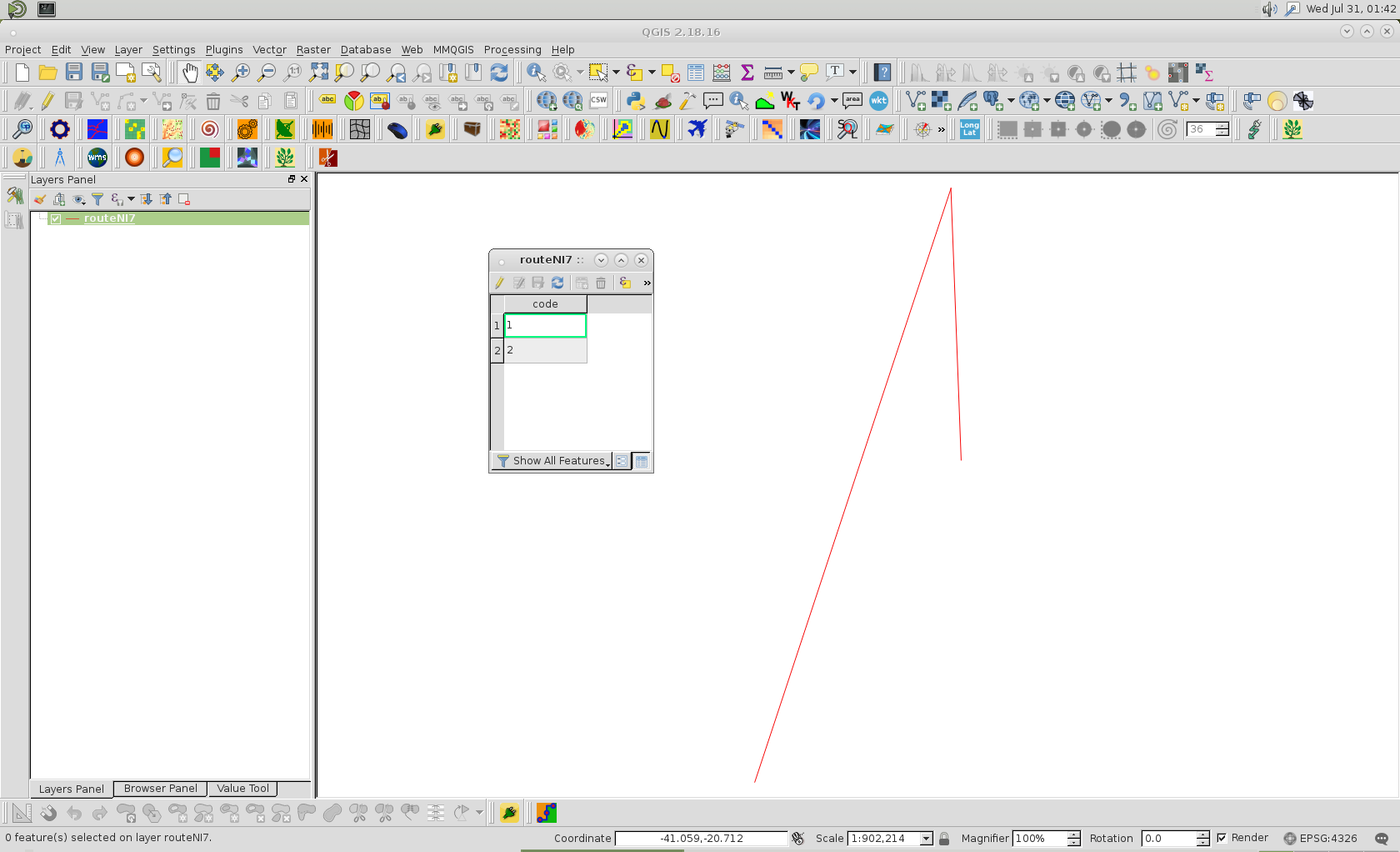Open the Vector menu
Image resolution: width=1400 pixels, height=852 pixels.
pos(269,50)
